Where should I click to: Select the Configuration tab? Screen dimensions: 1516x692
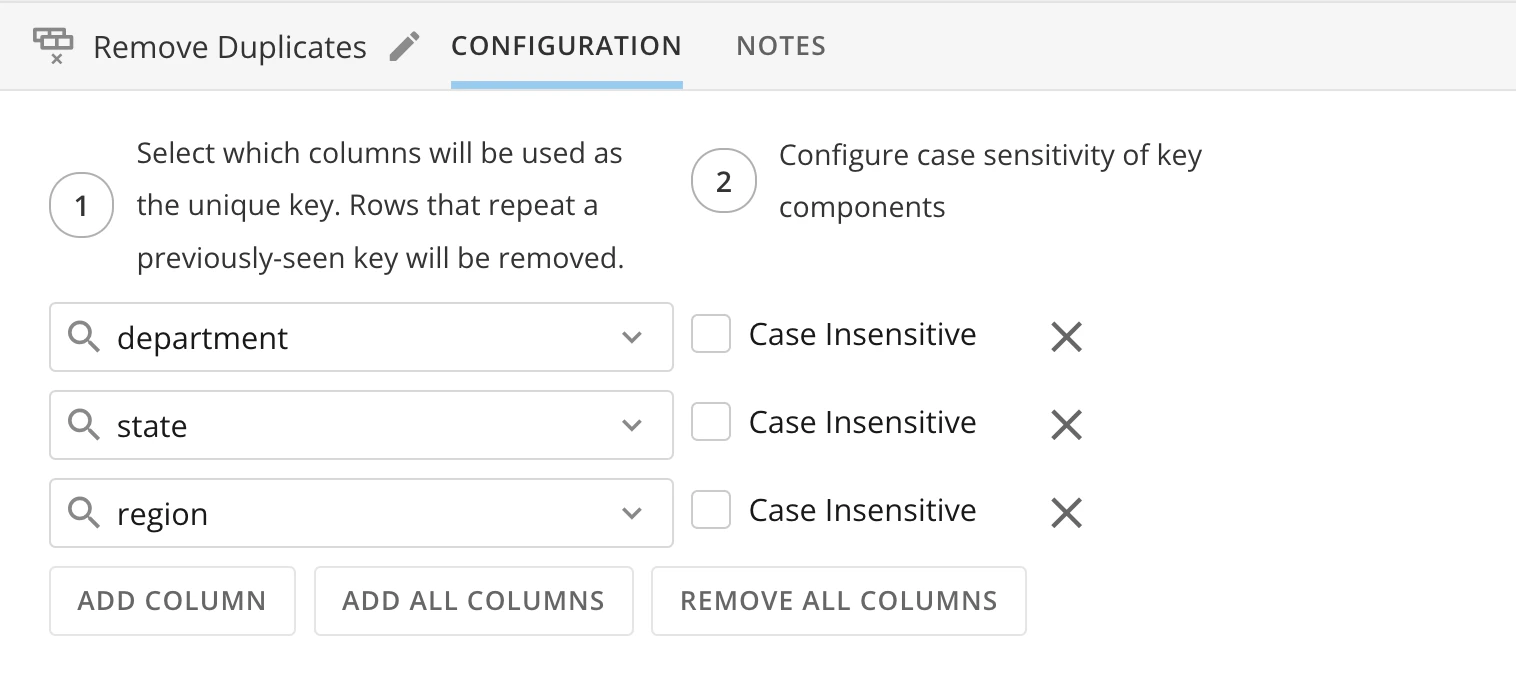[567, 46]
